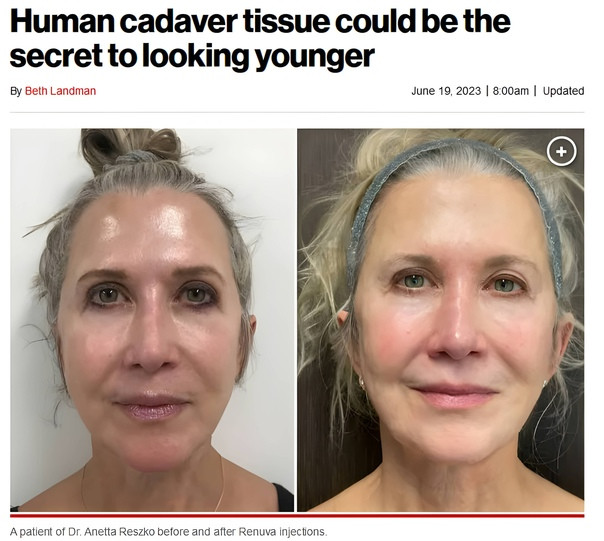604x541 pixels.
Task: Click the black strap in the before photo
Action: pyautogui.click(x=283, y=497)
